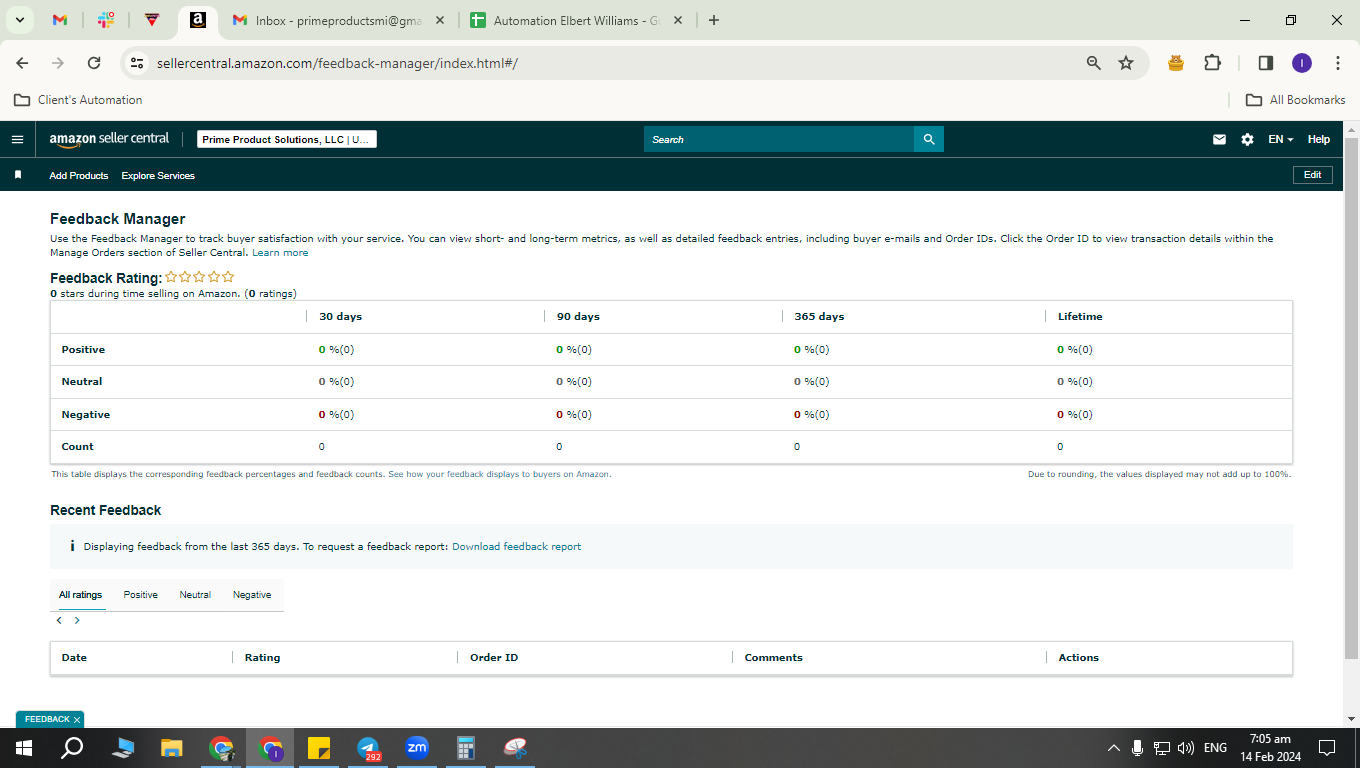Open the Seller Central hamburger menu
The image size is (1360, 768).
coord(17,139)
